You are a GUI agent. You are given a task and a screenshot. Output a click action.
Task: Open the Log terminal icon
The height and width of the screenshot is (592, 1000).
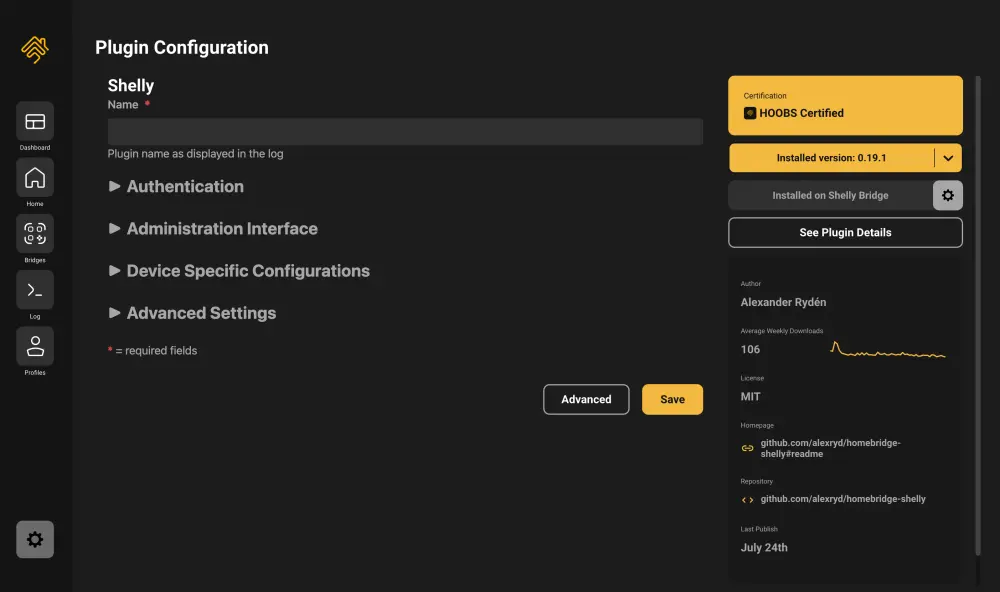[35, 290]
